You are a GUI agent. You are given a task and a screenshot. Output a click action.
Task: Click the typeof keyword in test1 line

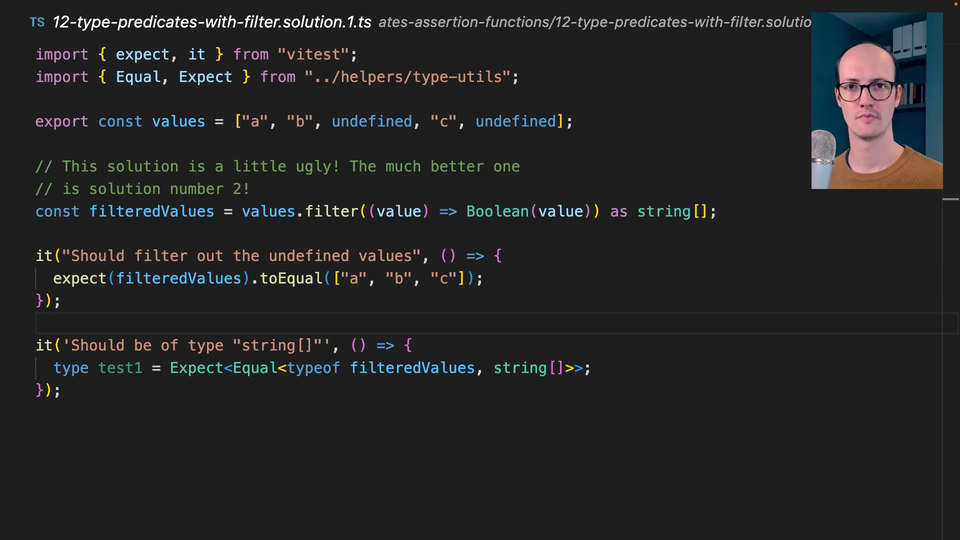[313, 368]
